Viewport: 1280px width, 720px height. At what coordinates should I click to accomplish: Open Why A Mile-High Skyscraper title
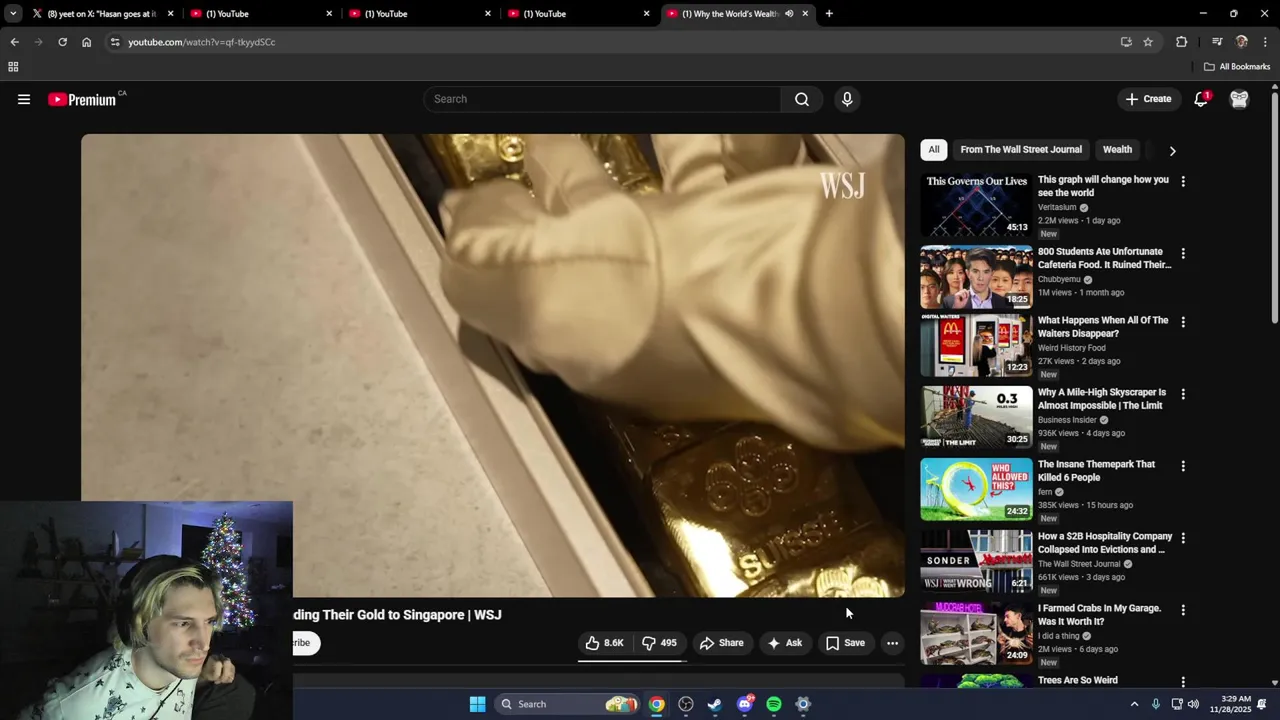coord(1101,399)
